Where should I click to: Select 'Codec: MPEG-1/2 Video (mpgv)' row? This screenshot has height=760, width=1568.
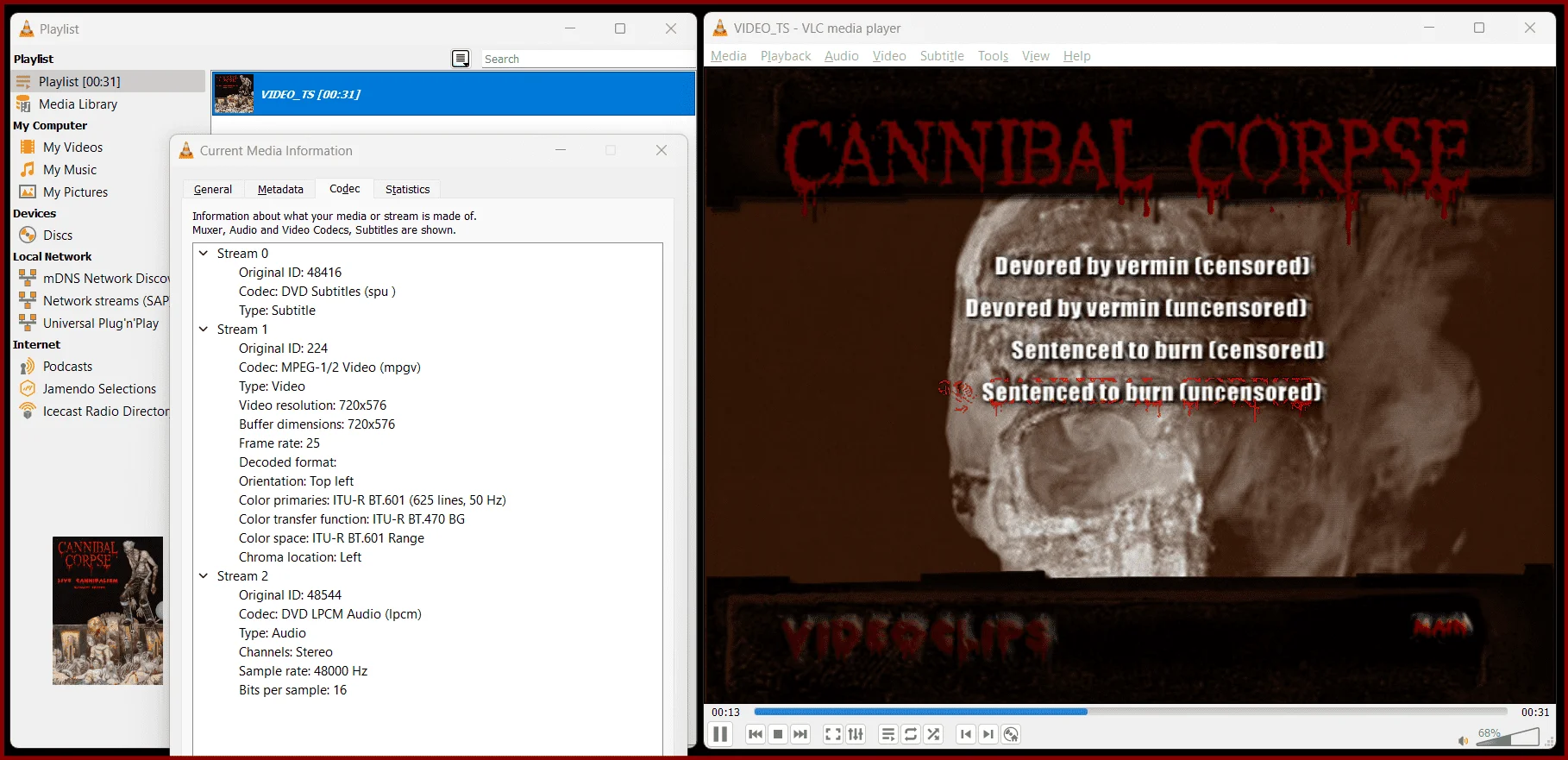coord(329,367)
